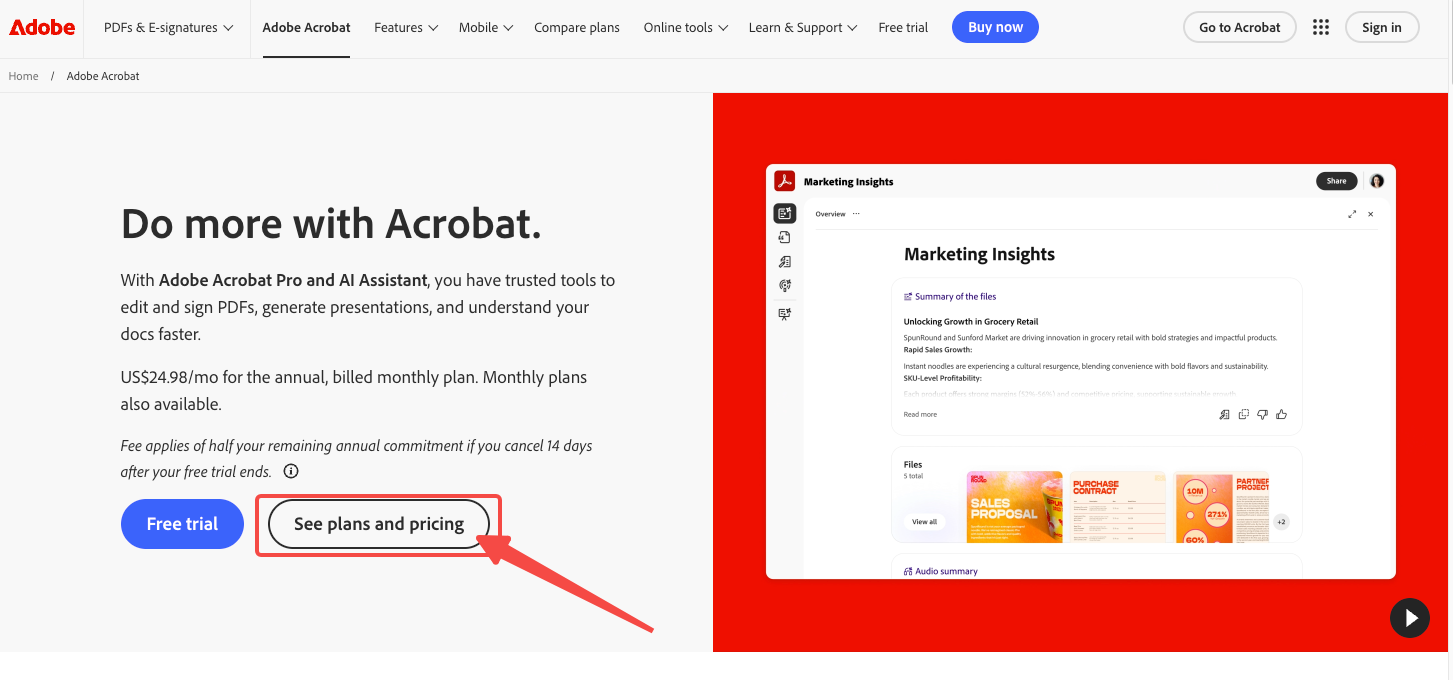The height and width of the screenshot is (680, 1453).
Task: Click the 'Audio summary' label
Action: (x=946, y=572)
